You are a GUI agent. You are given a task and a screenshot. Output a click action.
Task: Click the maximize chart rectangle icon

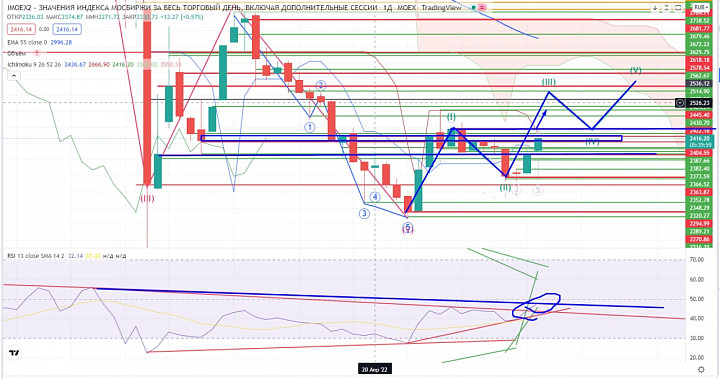tap(678, 7)
